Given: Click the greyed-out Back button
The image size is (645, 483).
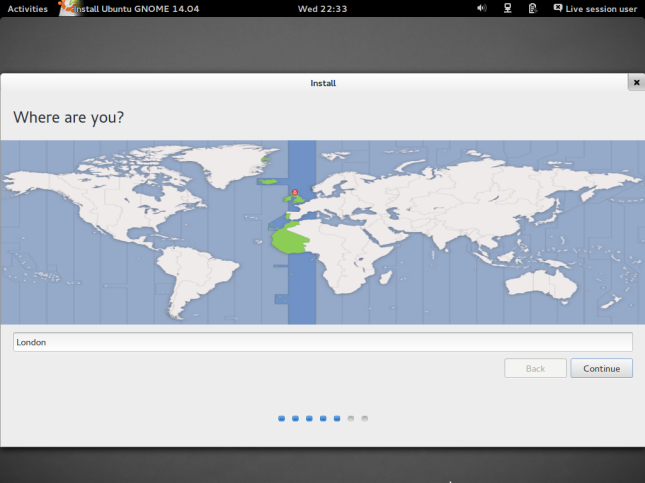Looking at the screenshot, I should point(535,368).
